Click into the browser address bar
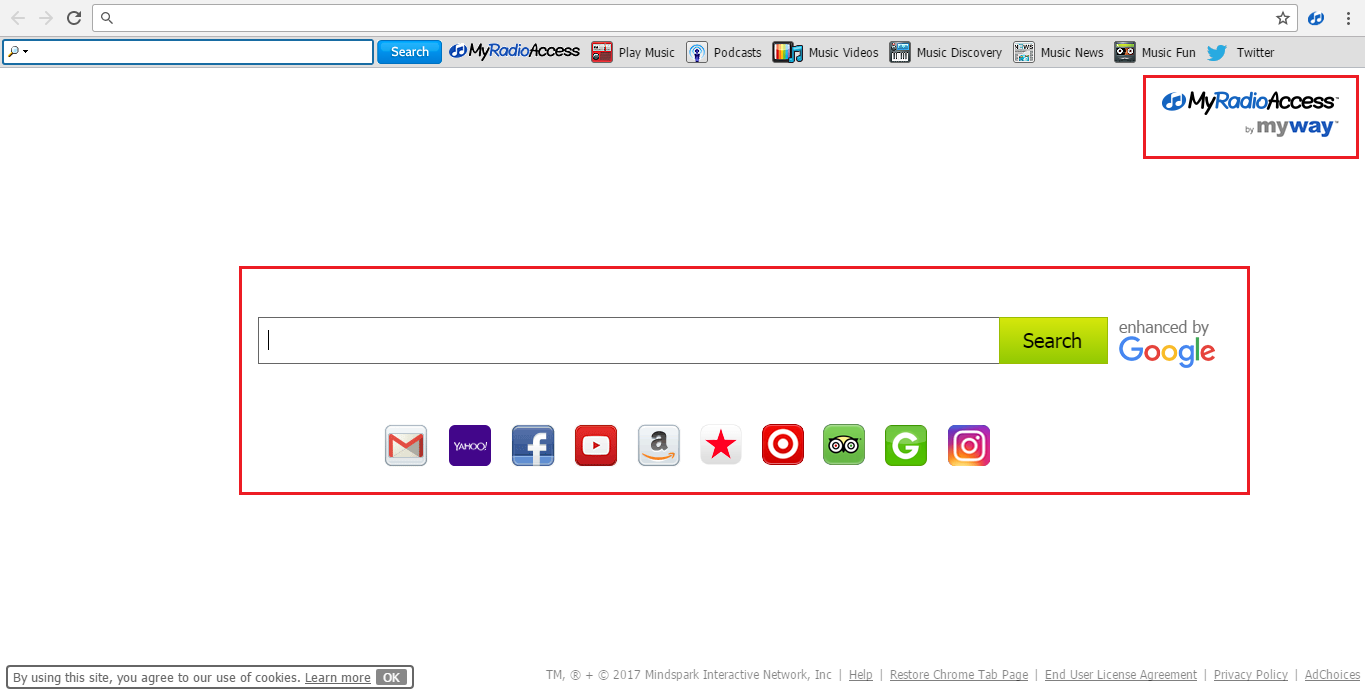The width and height of the screenshot is (1365, 698). (x=695, y=18)
